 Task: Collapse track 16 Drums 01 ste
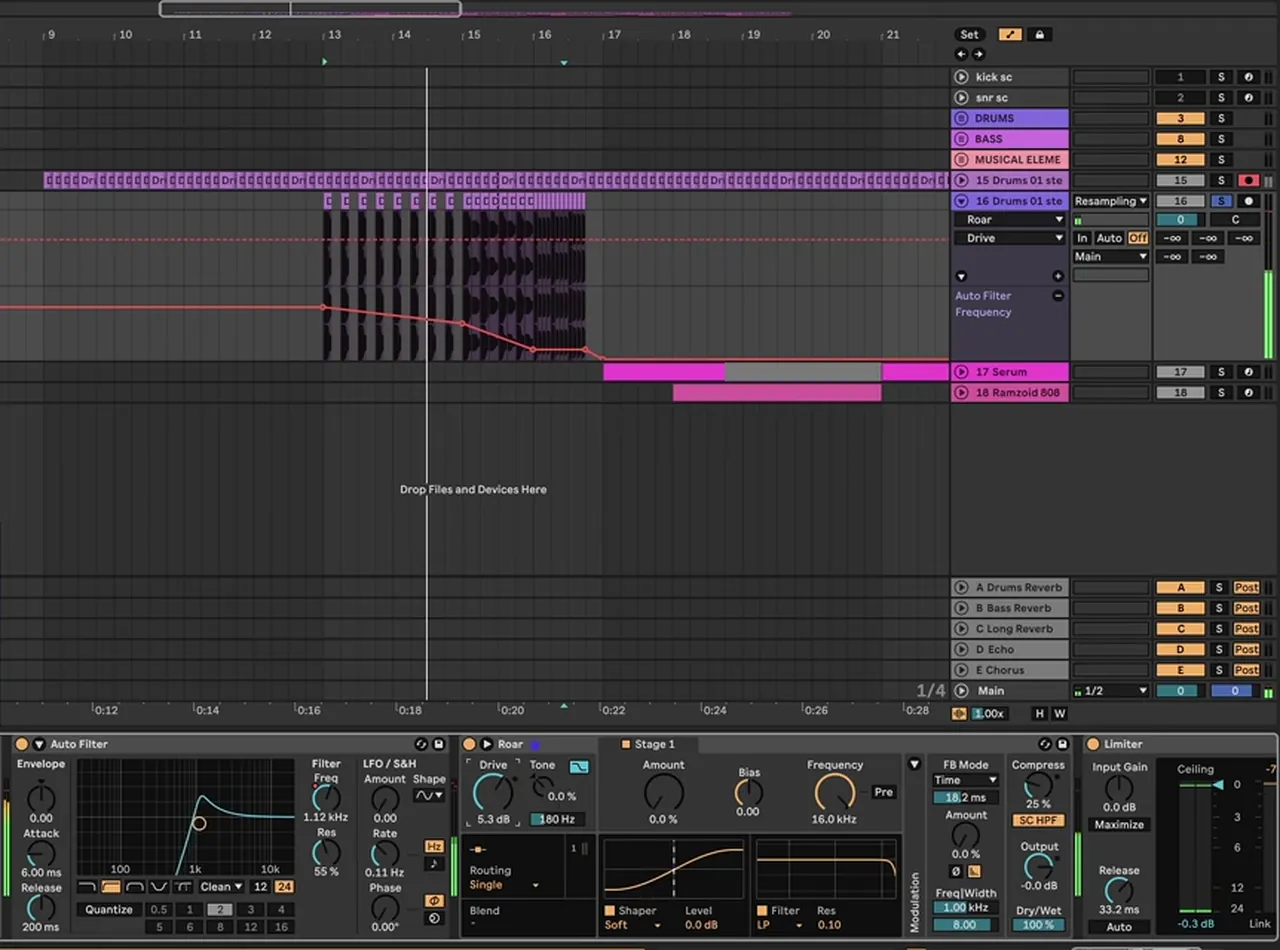(961, 201)
